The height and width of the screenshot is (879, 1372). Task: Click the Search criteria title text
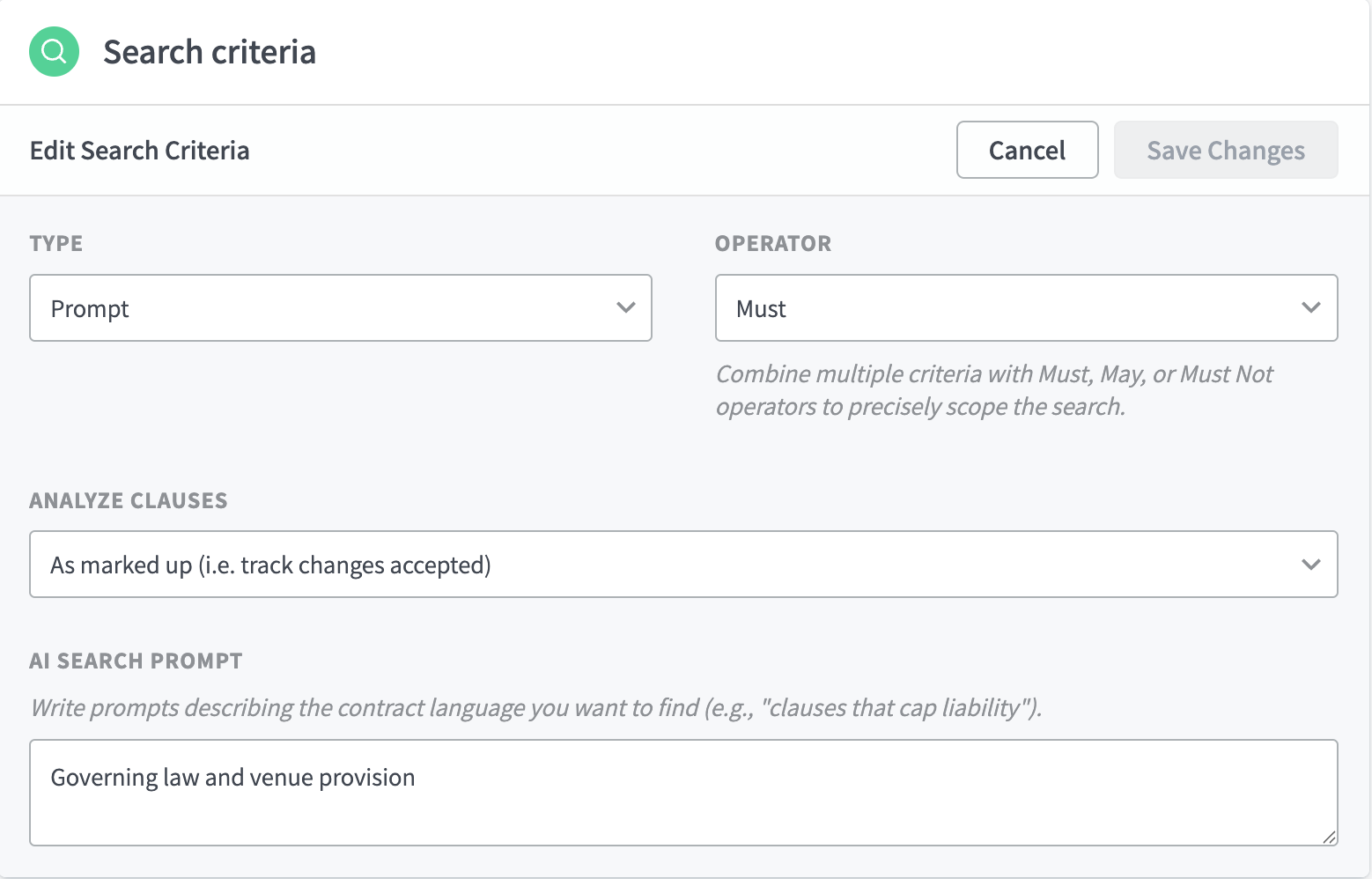209,52
